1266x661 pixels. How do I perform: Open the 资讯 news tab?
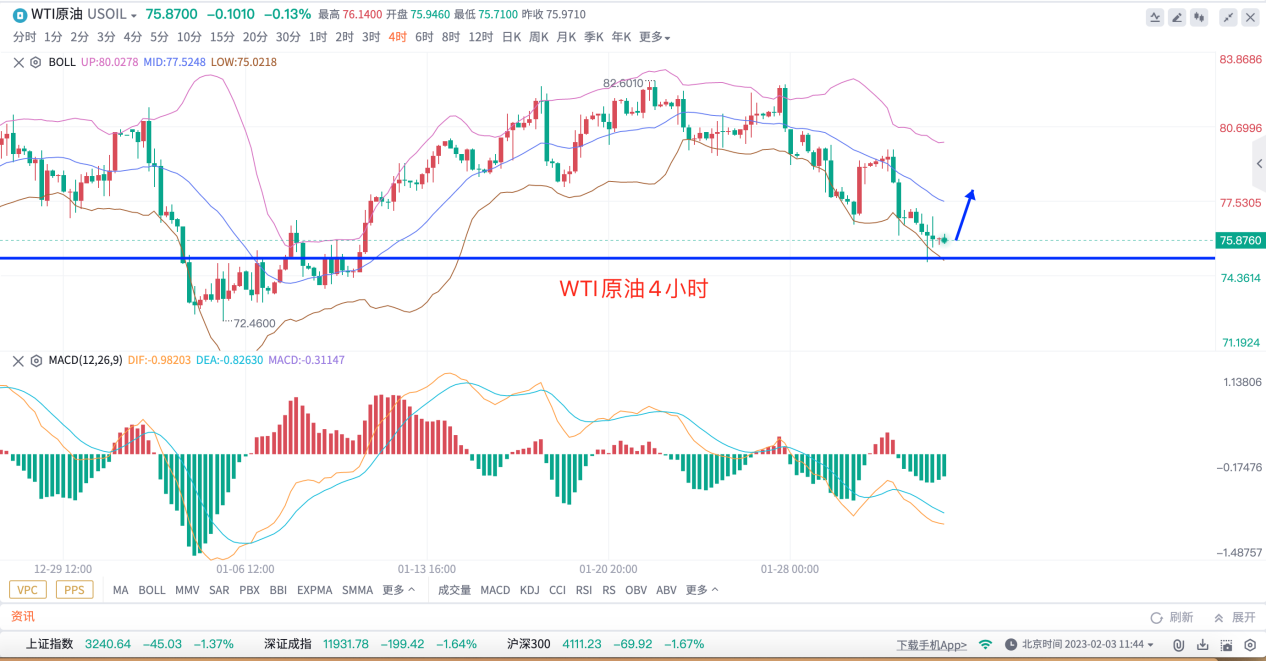click(x=23, y=617)
